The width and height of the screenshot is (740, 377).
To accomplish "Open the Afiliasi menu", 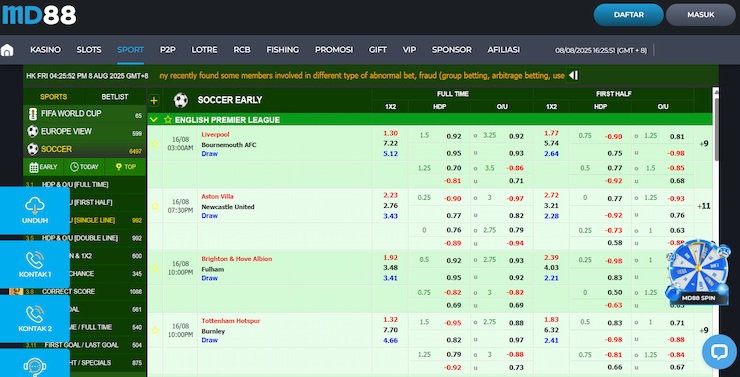I will click(x=504, y=50).
